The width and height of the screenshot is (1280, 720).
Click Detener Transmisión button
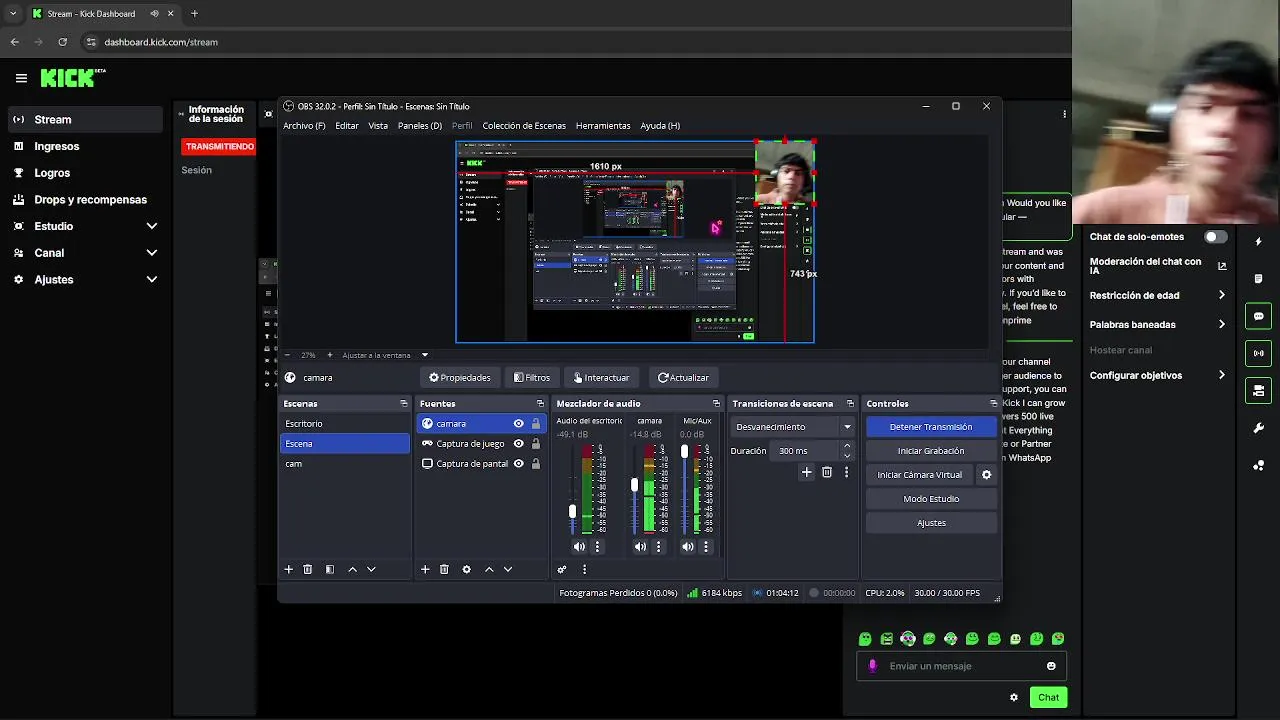click(931, 427)
